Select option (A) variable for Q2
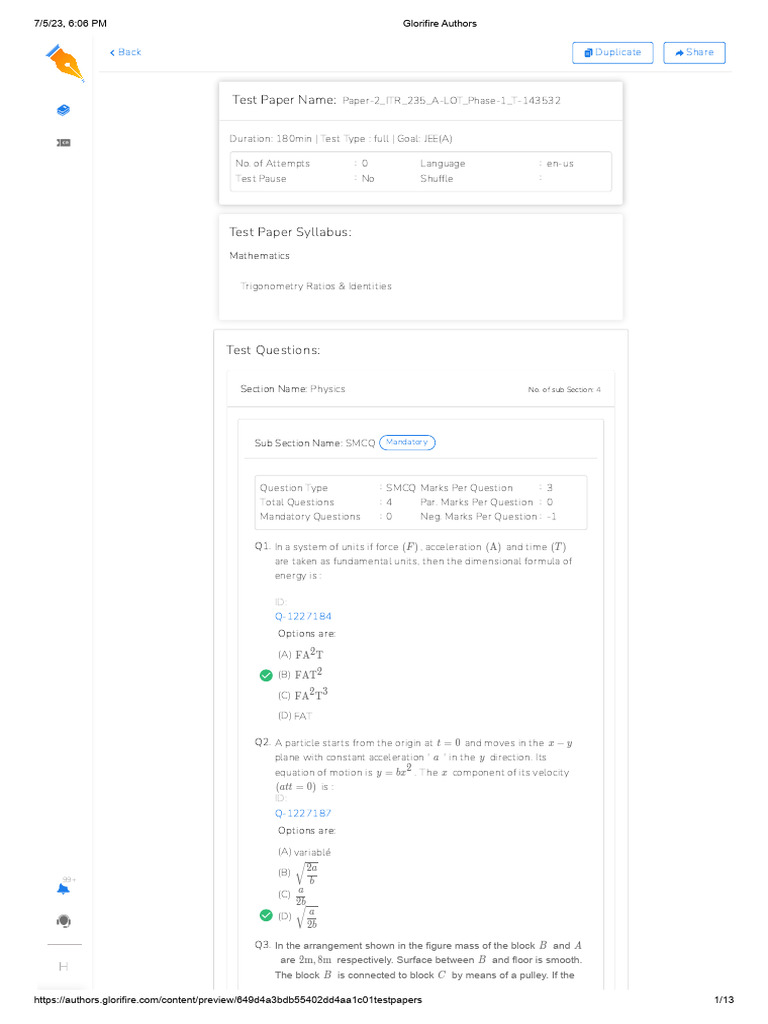 (x=304, y=852)
